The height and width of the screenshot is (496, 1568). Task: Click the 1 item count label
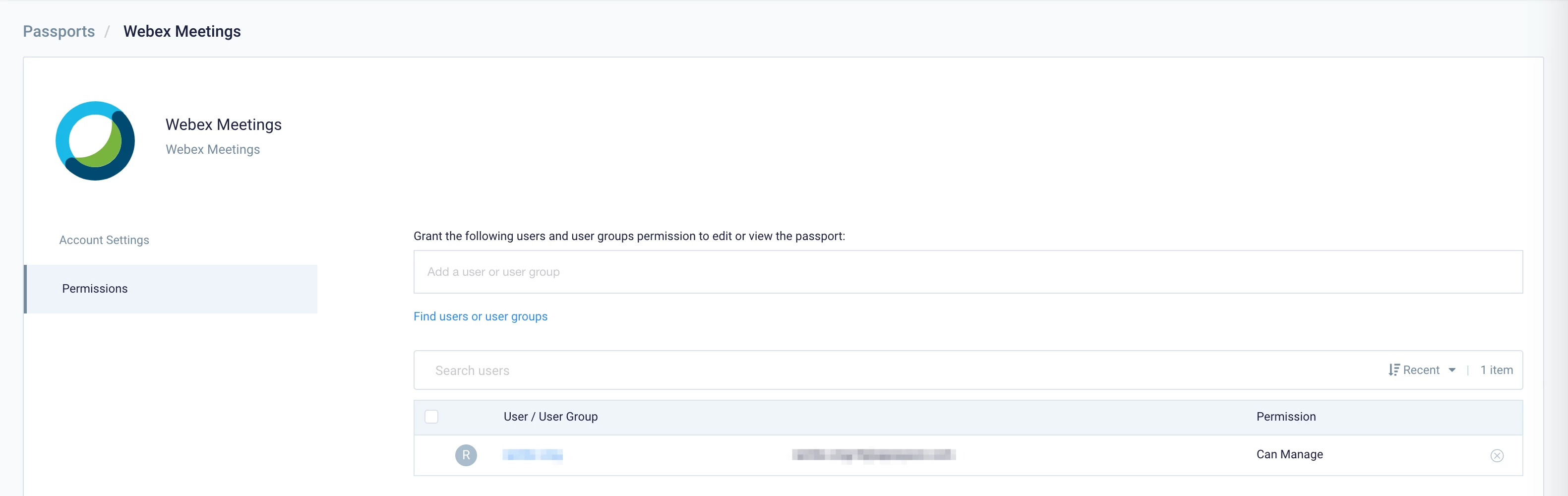[x=1496, y=370]
